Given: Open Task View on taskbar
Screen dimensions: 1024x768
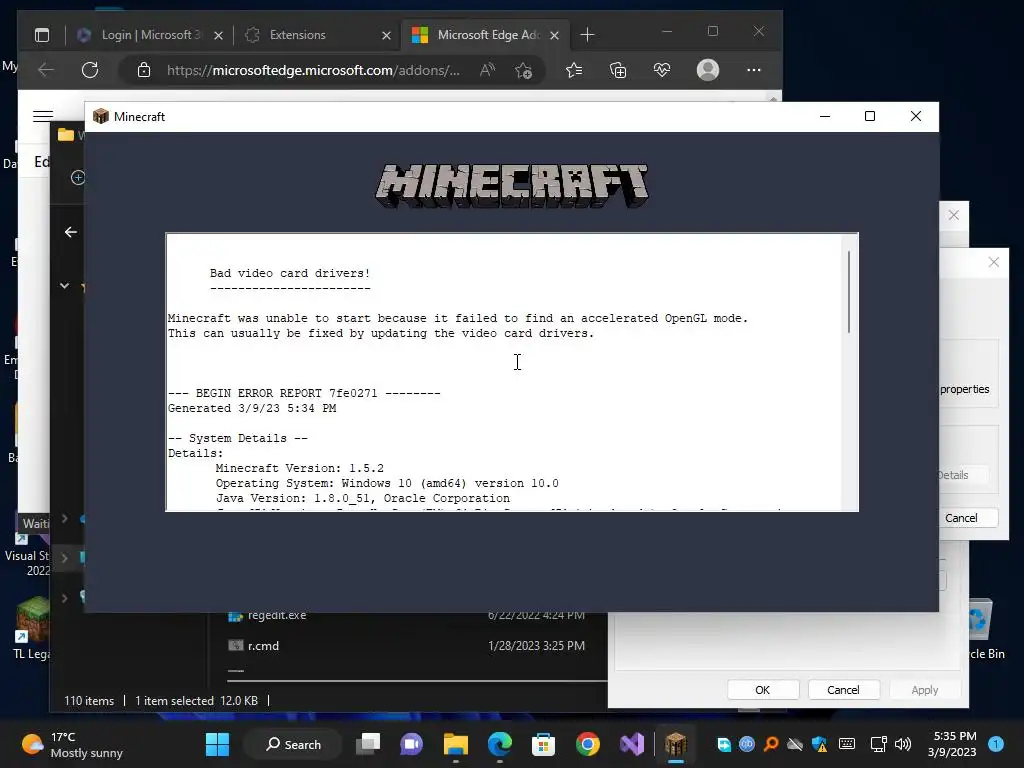Looking at the screenshot, I should pyautogui.click(x=368, y=744).
